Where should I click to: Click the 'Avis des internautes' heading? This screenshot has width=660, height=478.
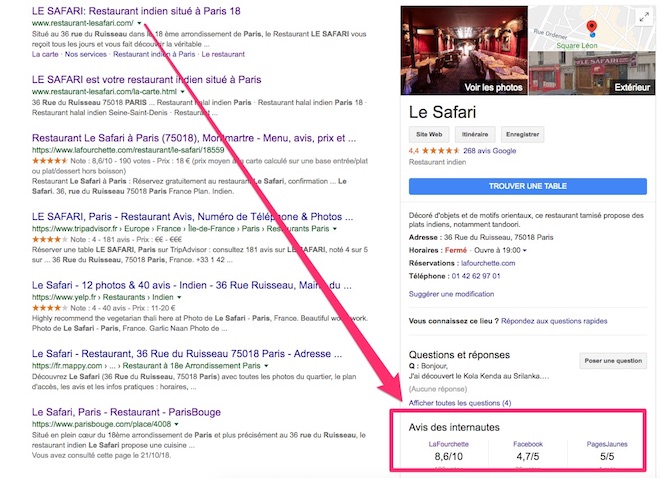454,427
